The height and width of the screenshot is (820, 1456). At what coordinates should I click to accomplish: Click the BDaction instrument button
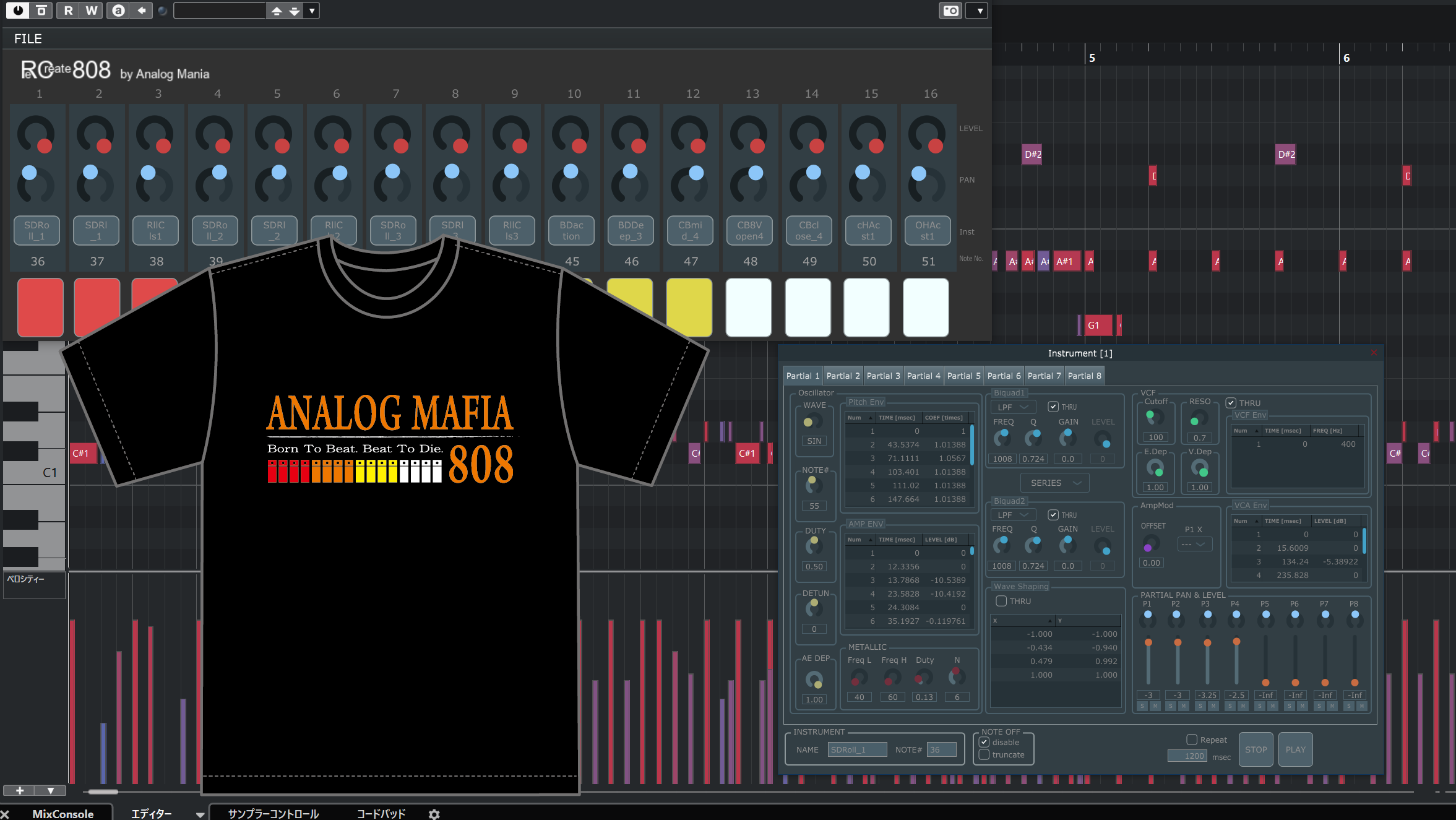click(571, 230)
